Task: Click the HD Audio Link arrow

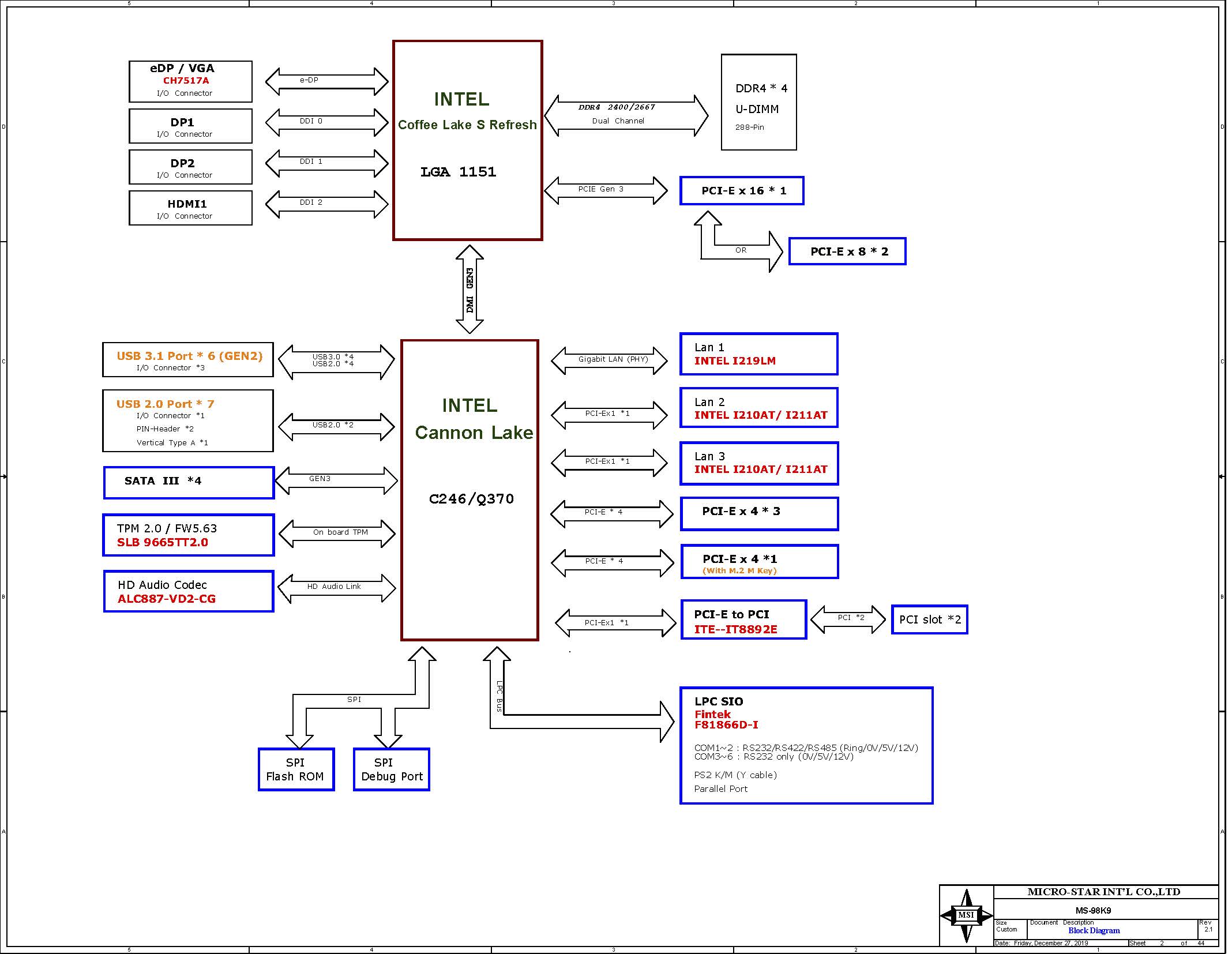Action: click(x=337, y=588)
